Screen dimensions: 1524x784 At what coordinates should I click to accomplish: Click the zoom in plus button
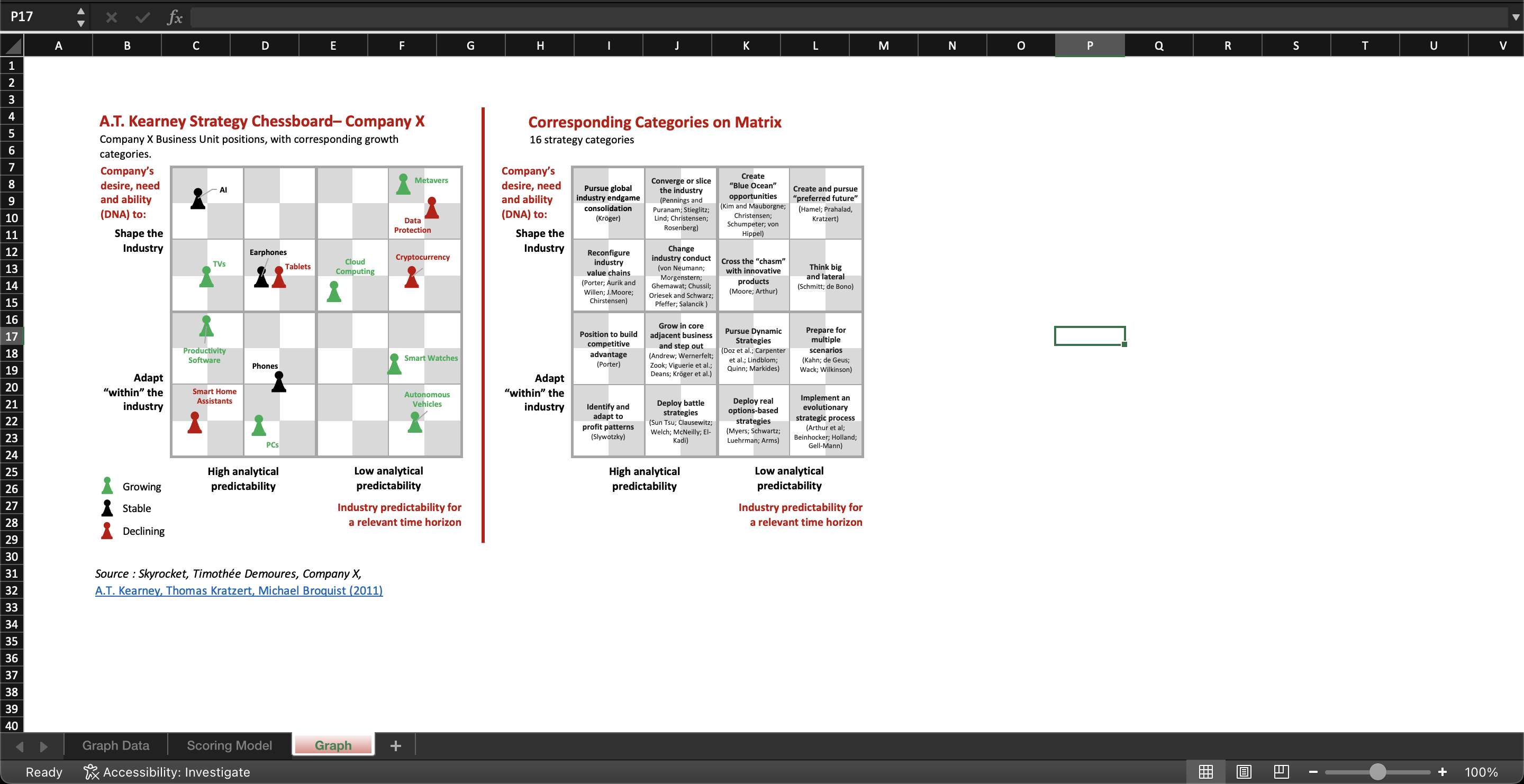(x=1442, y=772)
